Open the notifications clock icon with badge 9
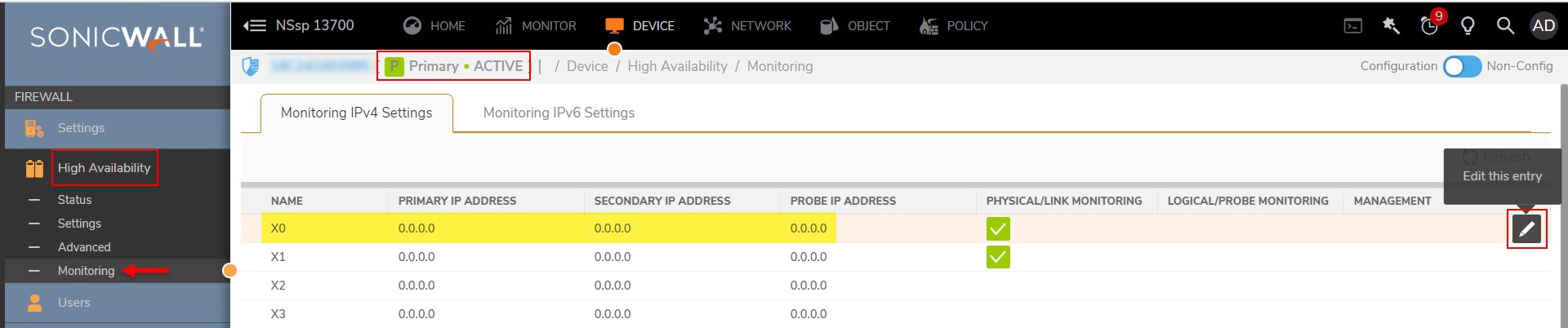The height and width of the screenshot is (328, 1568). (1429, 26)
